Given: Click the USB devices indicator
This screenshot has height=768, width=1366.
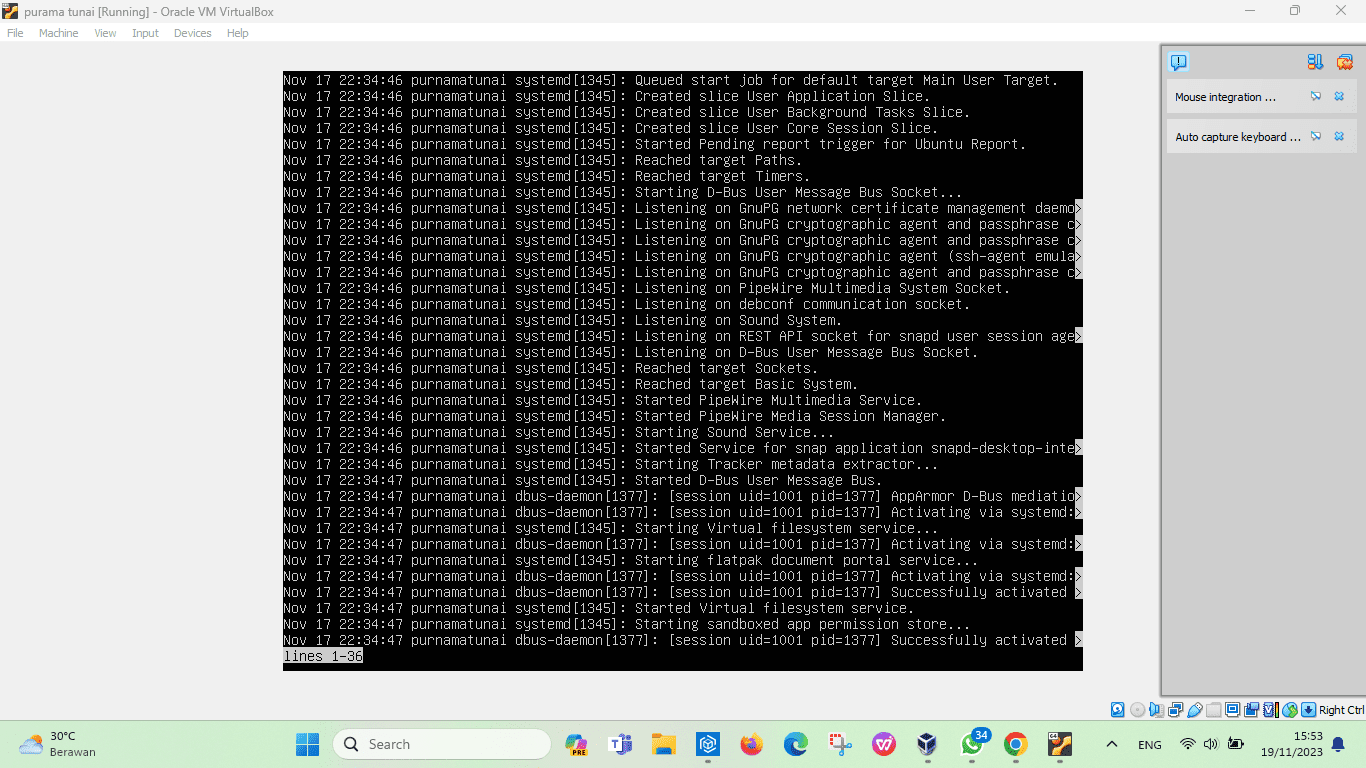Looking at the screenshot, I should coord(1194,710).
